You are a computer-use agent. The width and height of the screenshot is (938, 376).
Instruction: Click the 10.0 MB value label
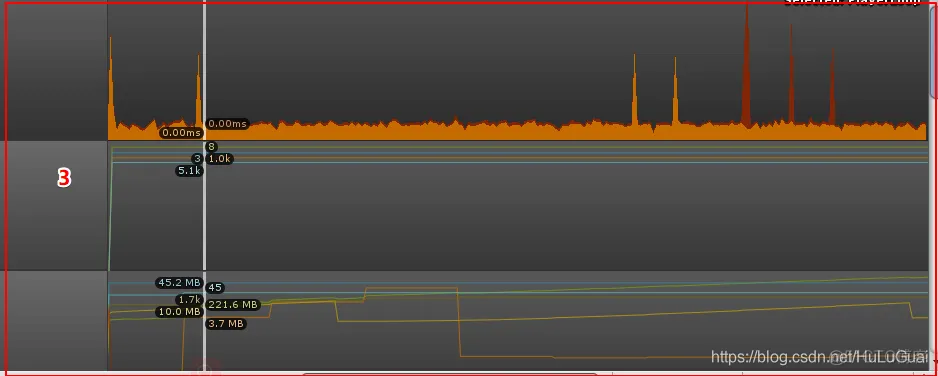(x=179, y=311)
